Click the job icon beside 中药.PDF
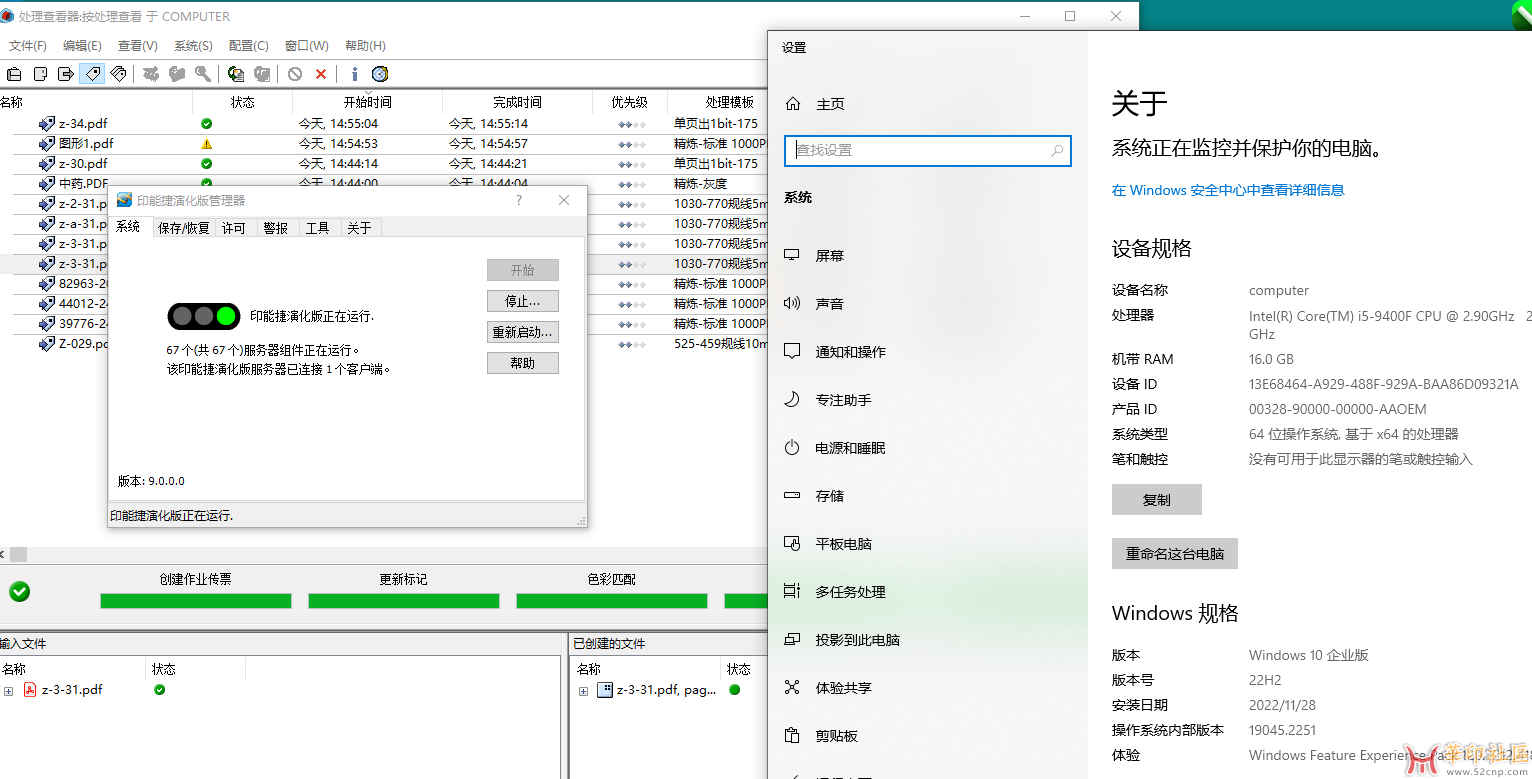 coord(47,184)
